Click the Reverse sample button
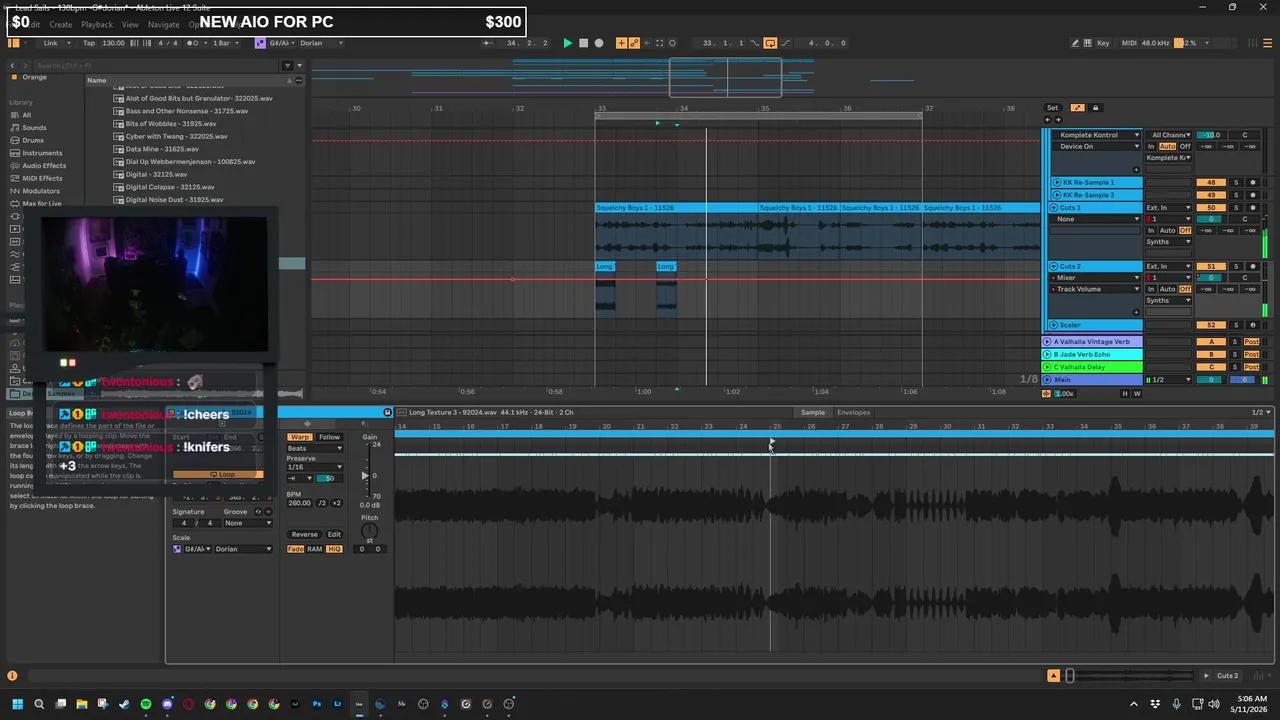The width and height of the screenshot is (1280, 720). (x=304, y=534)
